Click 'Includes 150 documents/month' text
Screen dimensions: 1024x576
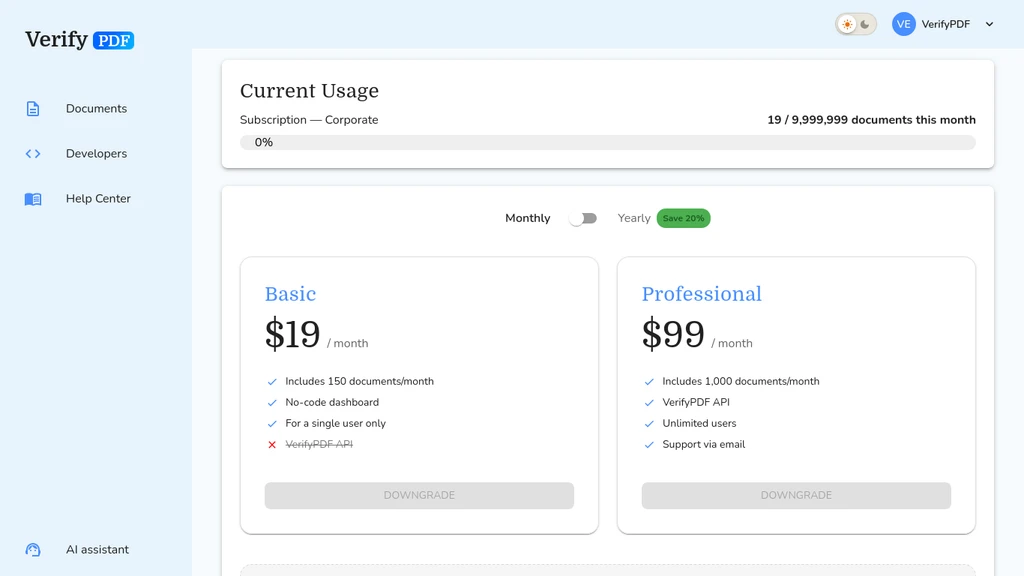point(359,381)
